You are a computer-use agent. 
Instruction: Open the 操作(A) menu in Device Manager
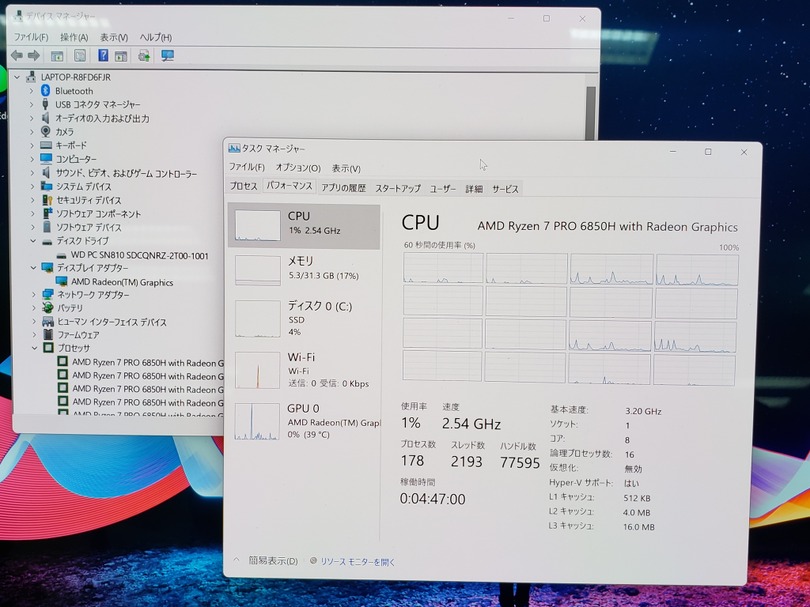(74, 37)
